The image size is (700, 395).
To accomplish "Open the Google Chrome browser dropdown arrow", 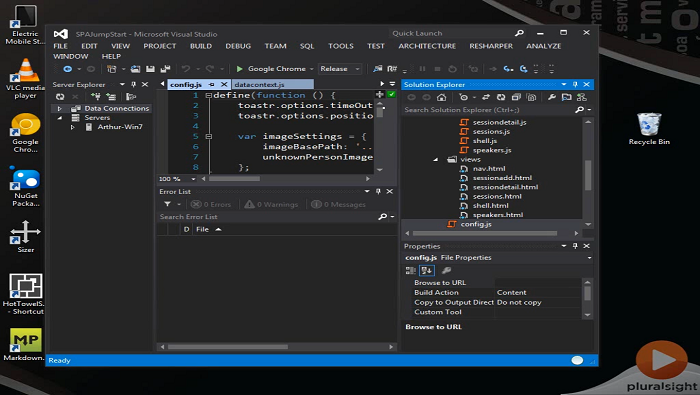I will click(x=312, y=69).
